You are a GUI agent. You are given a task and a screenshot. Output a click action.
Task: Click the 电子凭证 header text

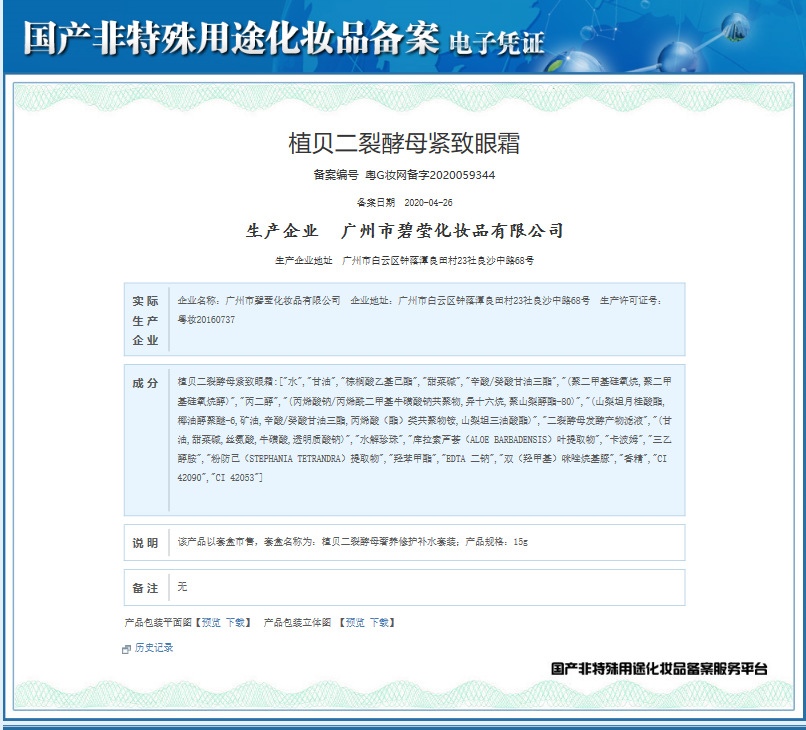click(497, 43)
